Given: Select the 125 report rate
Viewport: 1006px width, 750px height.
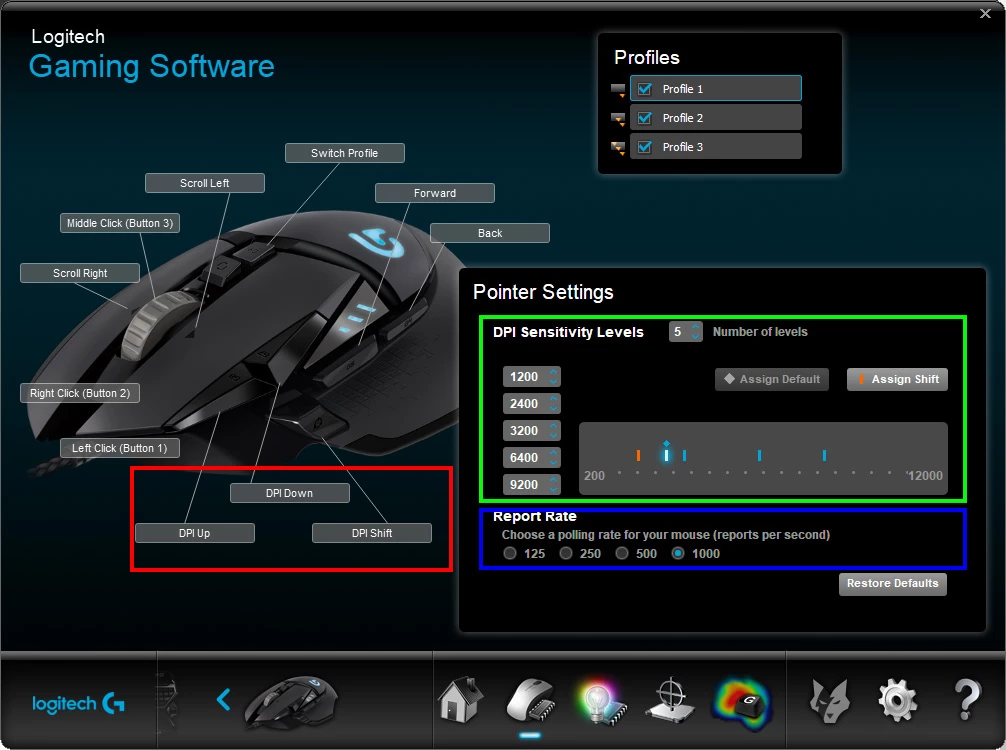Looking at the screenshot, I should (510, 553).
